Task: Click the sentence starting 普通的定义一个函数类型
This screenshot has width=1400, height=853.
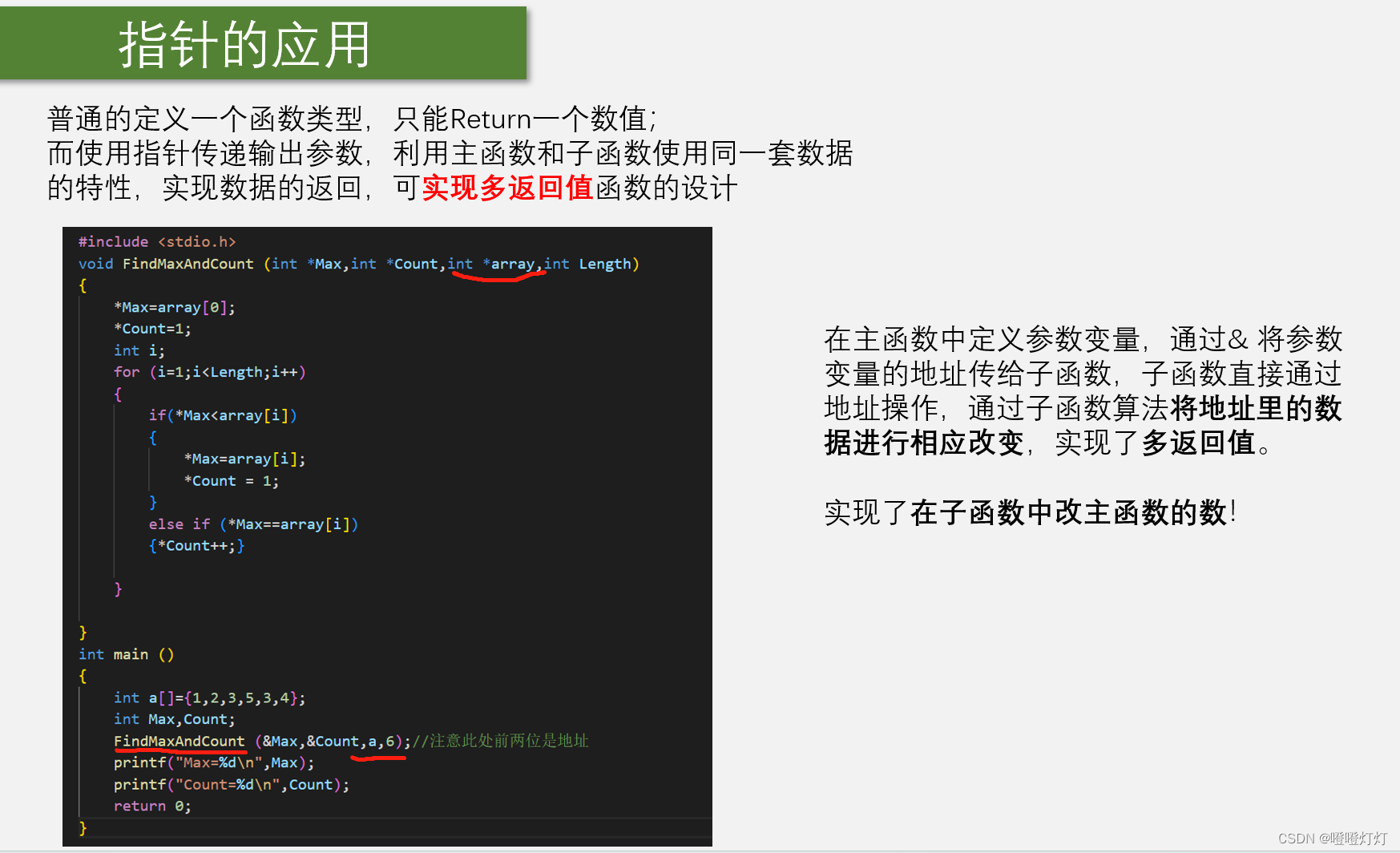Action: click(352, 119)
